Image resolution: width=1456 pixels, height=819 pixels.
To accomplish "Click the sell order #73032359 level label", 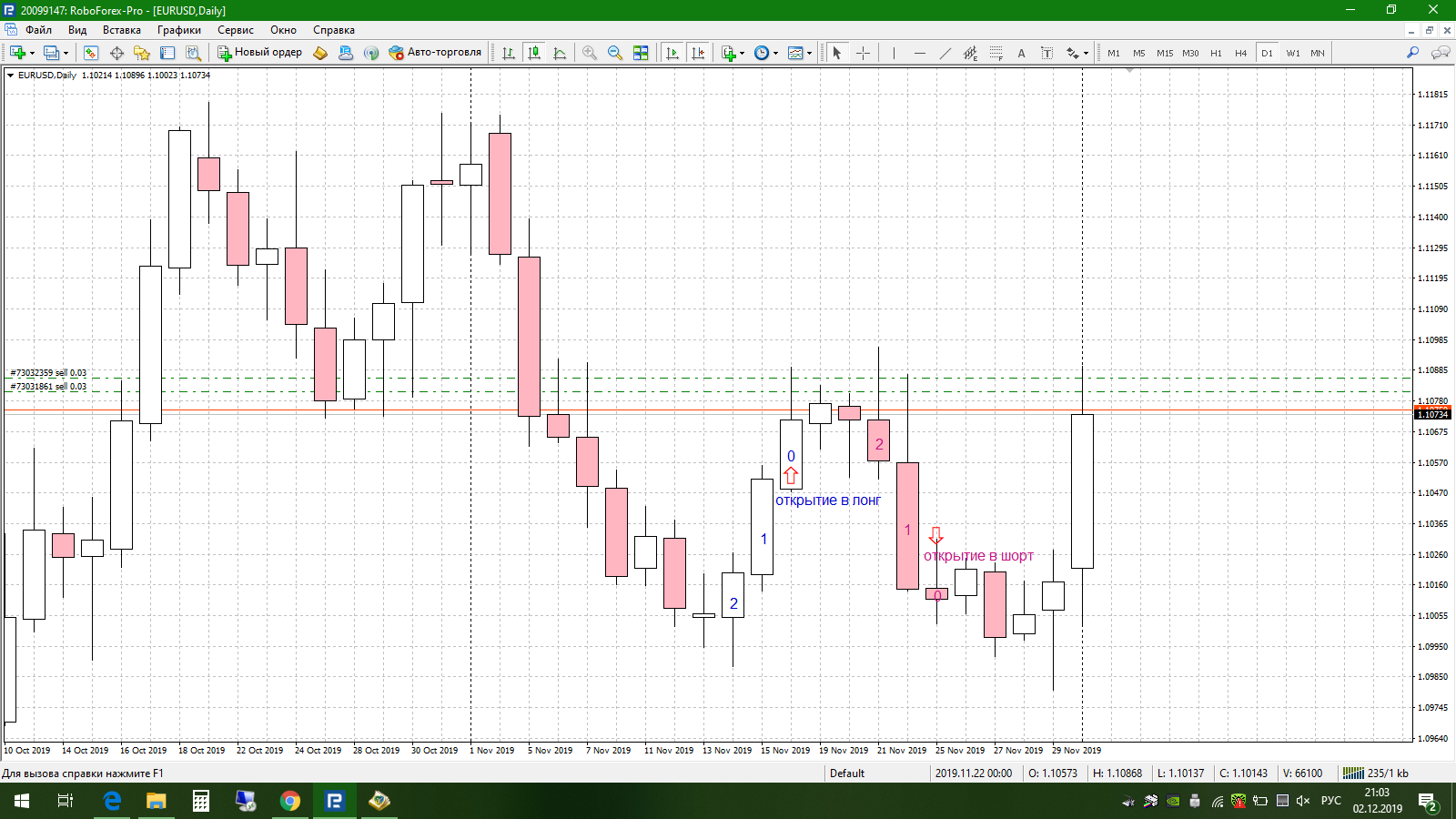I will click(x=48, y=373).
